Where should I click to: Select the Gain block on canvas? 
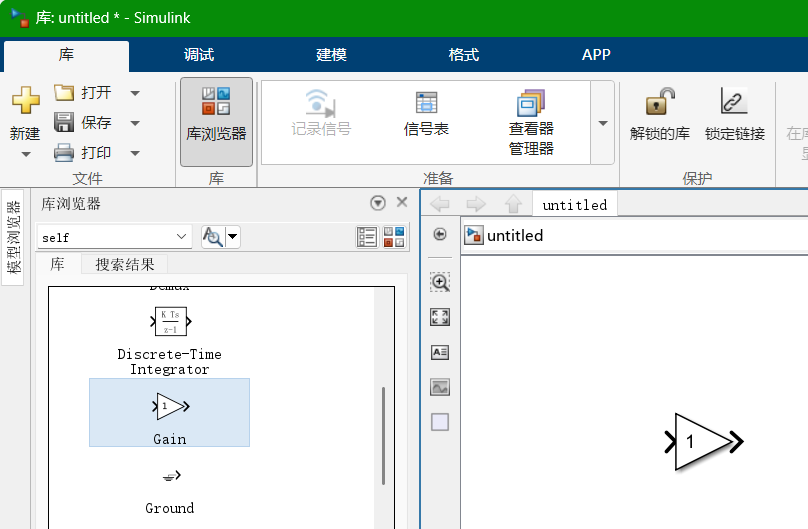[x=704, y=442]
